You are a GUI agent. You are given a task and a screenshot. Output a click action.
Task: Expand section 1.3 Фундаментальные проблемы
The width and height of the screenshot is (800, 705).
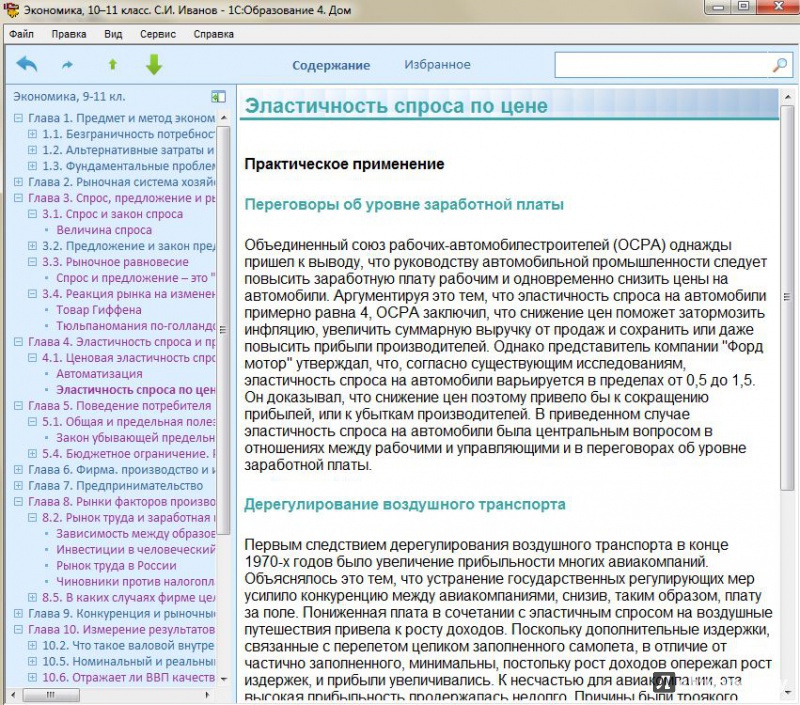click(x=32, y=166)
